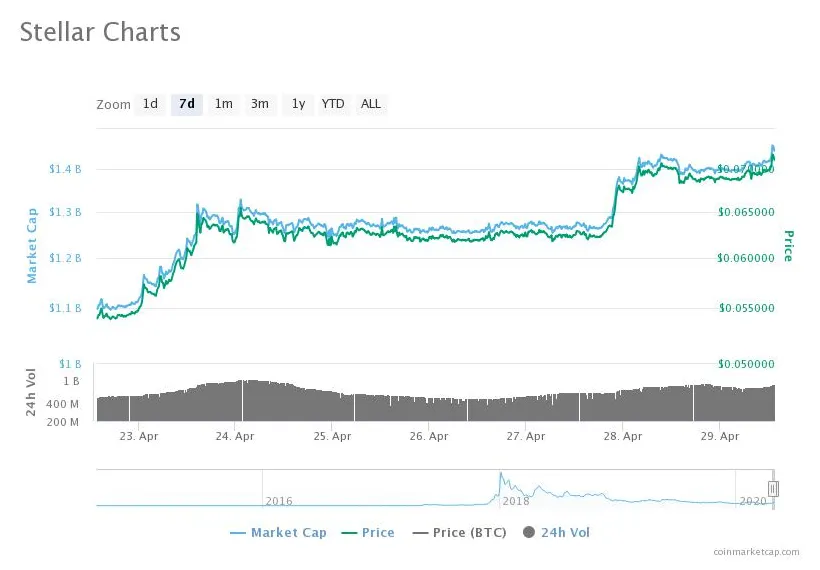Set zoom range to 3m
This screenshot has height=570, width=820.
tap(260, 104)
